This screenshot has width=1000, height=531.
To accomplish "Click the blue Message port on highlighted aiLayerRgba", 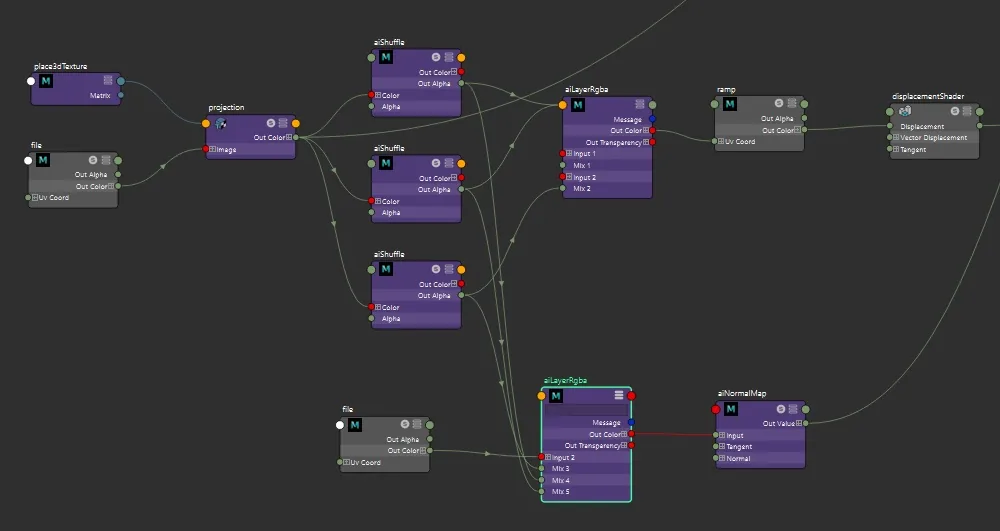I will click(631, 422).
